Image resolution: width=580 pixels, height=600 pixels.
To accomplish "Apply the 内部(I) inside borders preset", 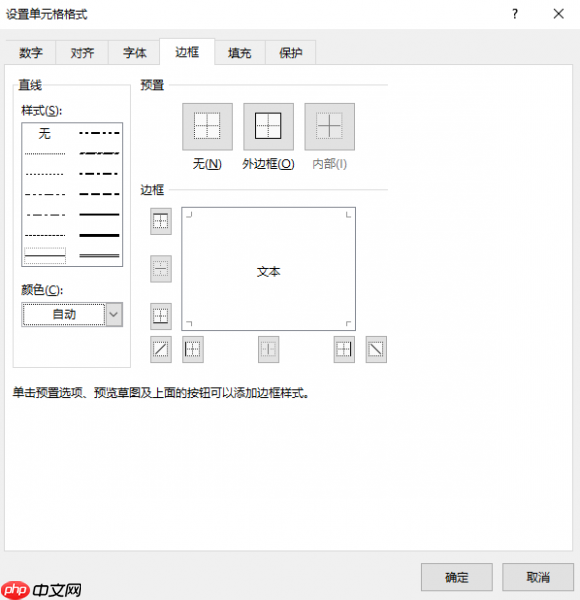I will pos(329,126).
